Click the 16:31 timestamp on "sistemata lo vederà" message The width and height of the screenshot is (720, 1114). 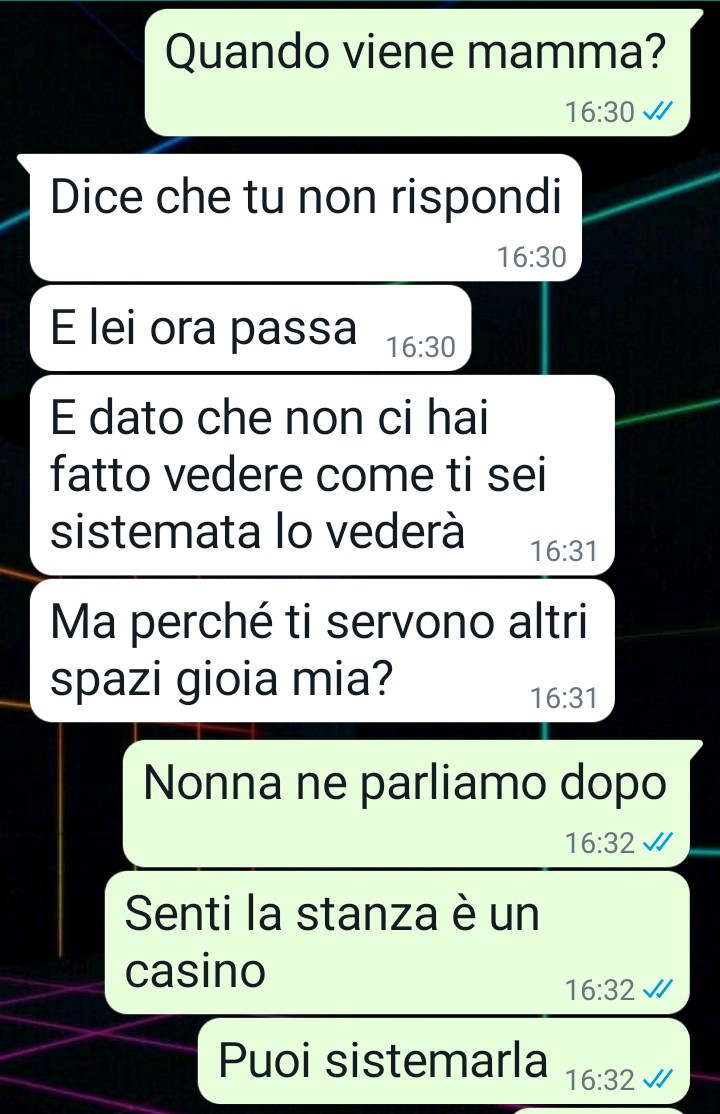(564, 551)
